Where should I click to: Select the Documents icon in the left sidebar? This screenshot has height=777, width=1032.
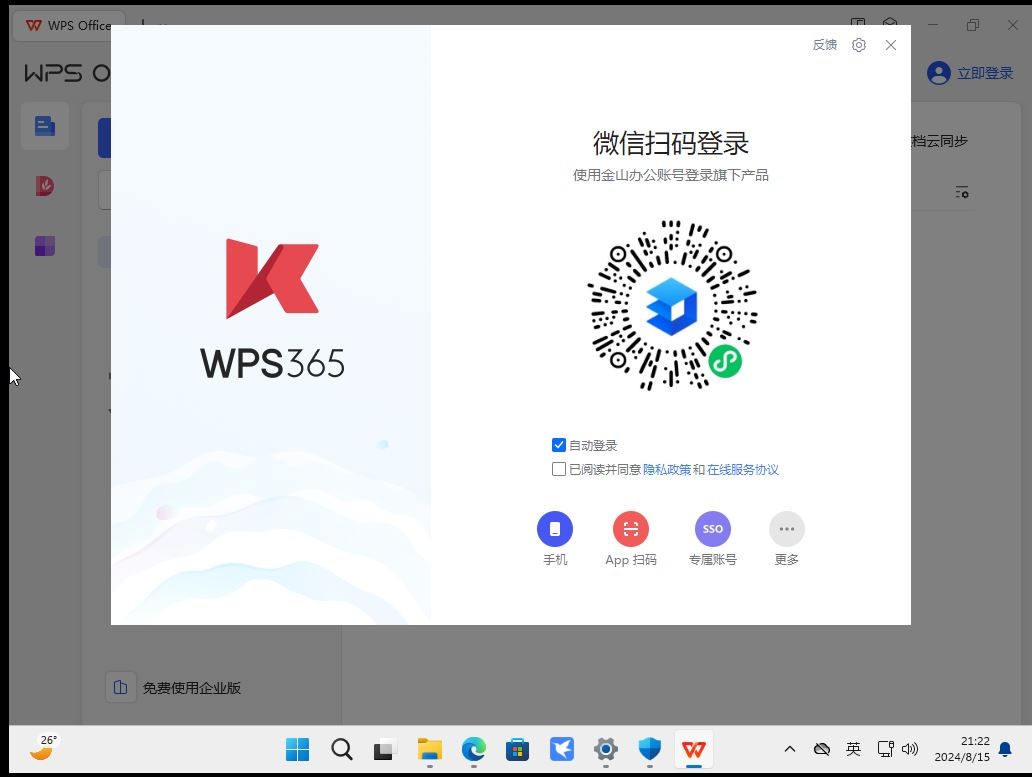coord(44,126)
